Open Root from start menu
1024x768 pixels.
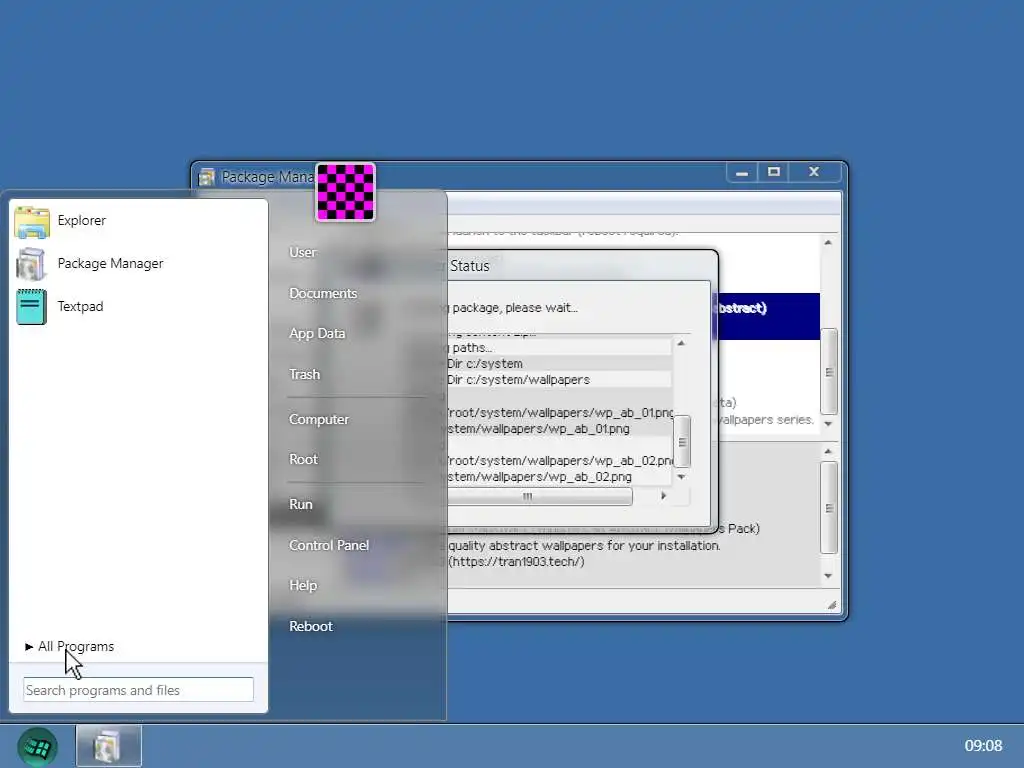tap(303, 460)
